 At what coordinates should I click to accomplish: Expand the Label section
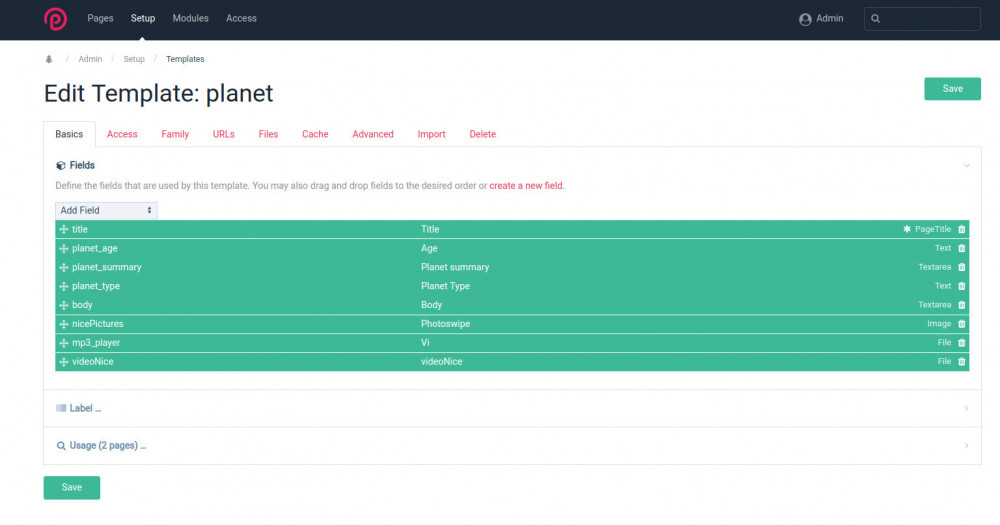(x=85, y=408)
